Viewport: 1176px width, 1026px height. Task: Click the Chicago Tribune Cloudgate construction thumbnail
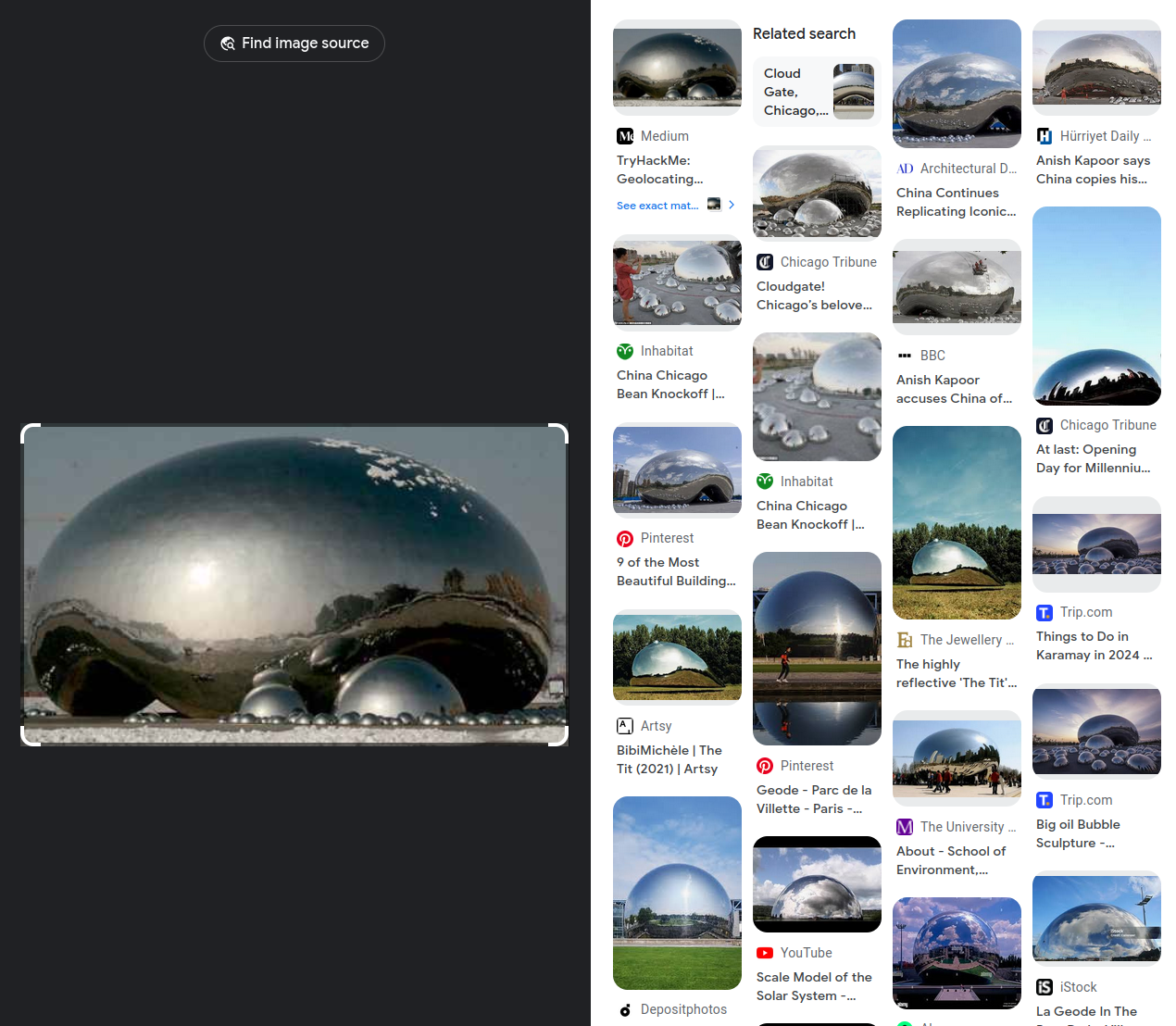(817, 194)
